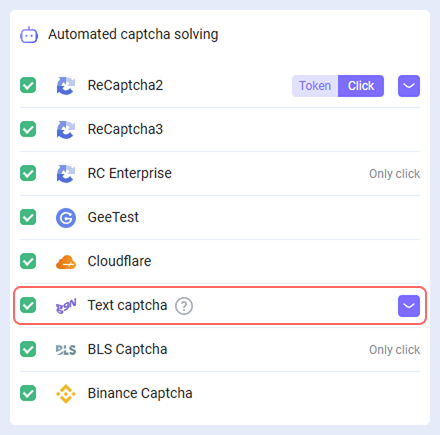Click the RC Enterprise logo icon
Screen dimensions: 440x435
(66, 174)
